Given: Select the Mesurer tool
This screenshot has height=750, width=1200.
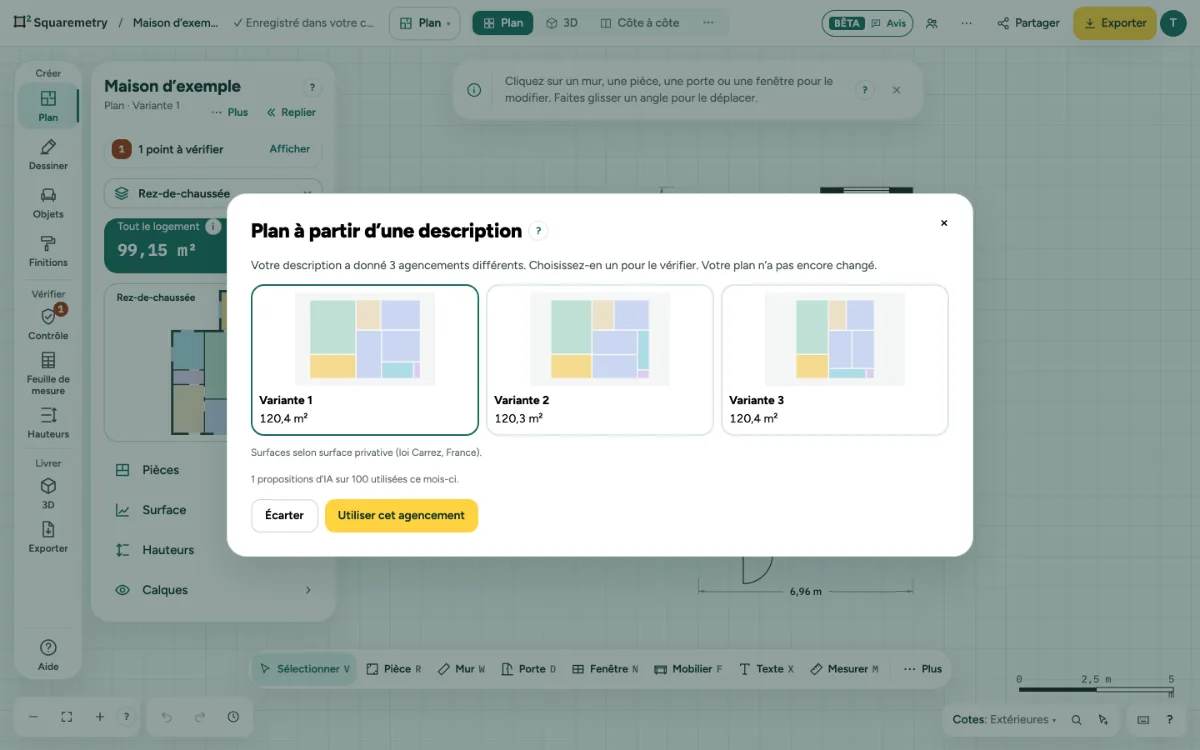Looking at the screenshot, I should point(844,669).
